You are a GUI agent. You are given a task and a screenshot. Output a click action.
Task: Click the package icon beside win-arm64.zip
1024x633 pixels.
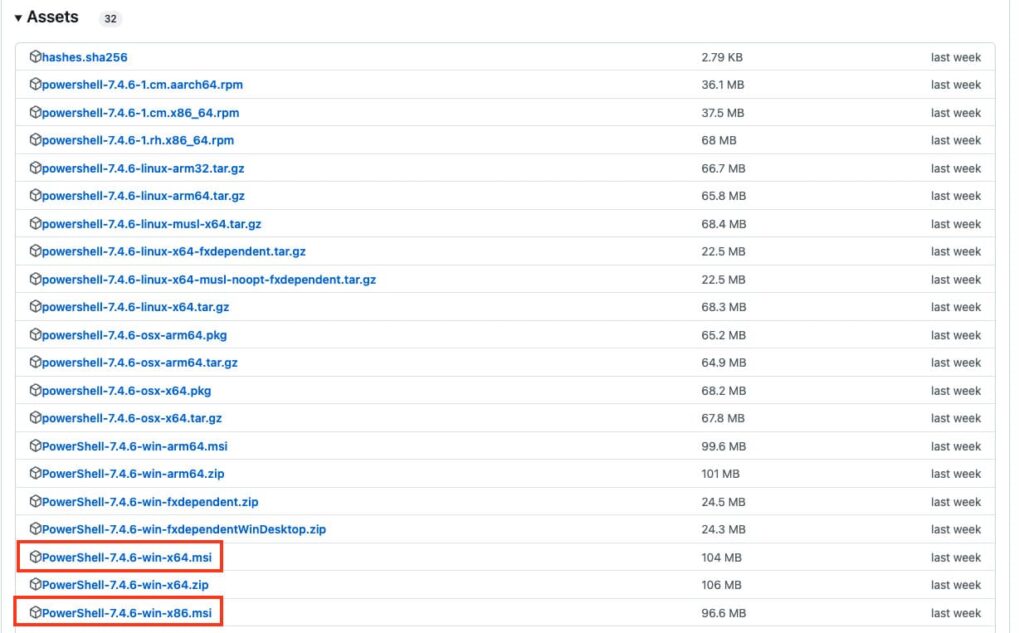tap(35, 473)
